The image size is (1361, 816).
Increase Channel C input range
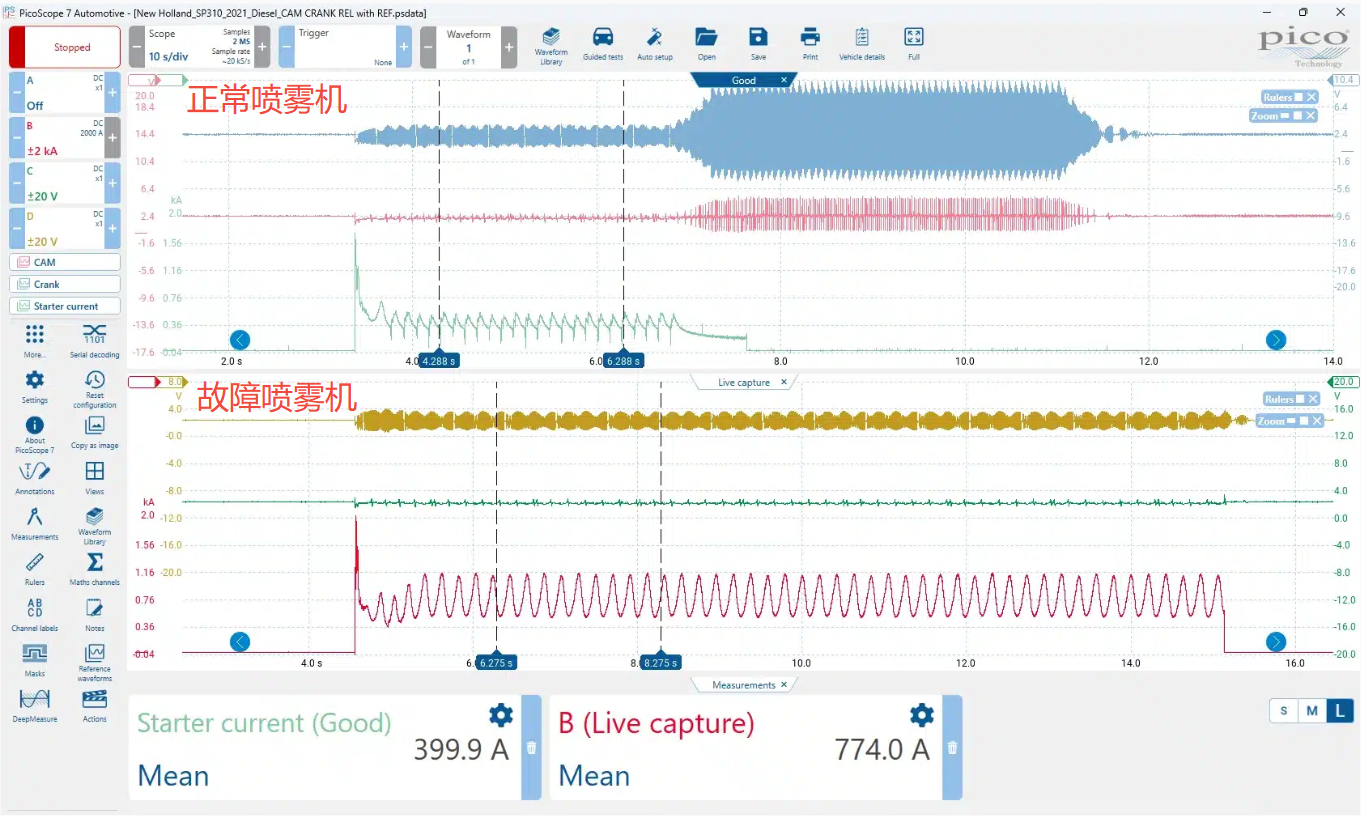coord(113,183)
